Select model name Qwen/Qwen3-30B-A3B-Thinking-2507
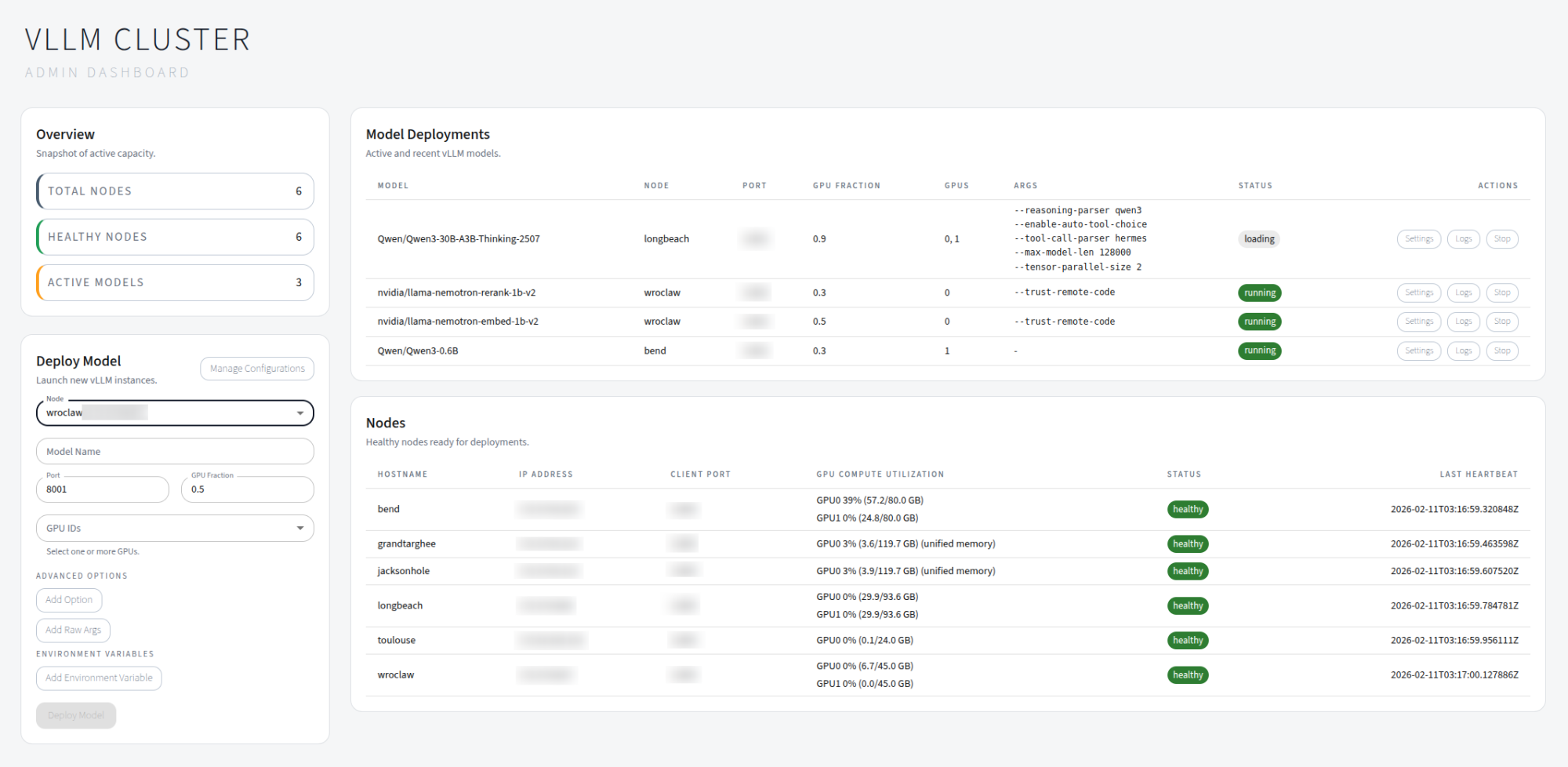This screenshot has height=767, width=1568. pos(459,239)
